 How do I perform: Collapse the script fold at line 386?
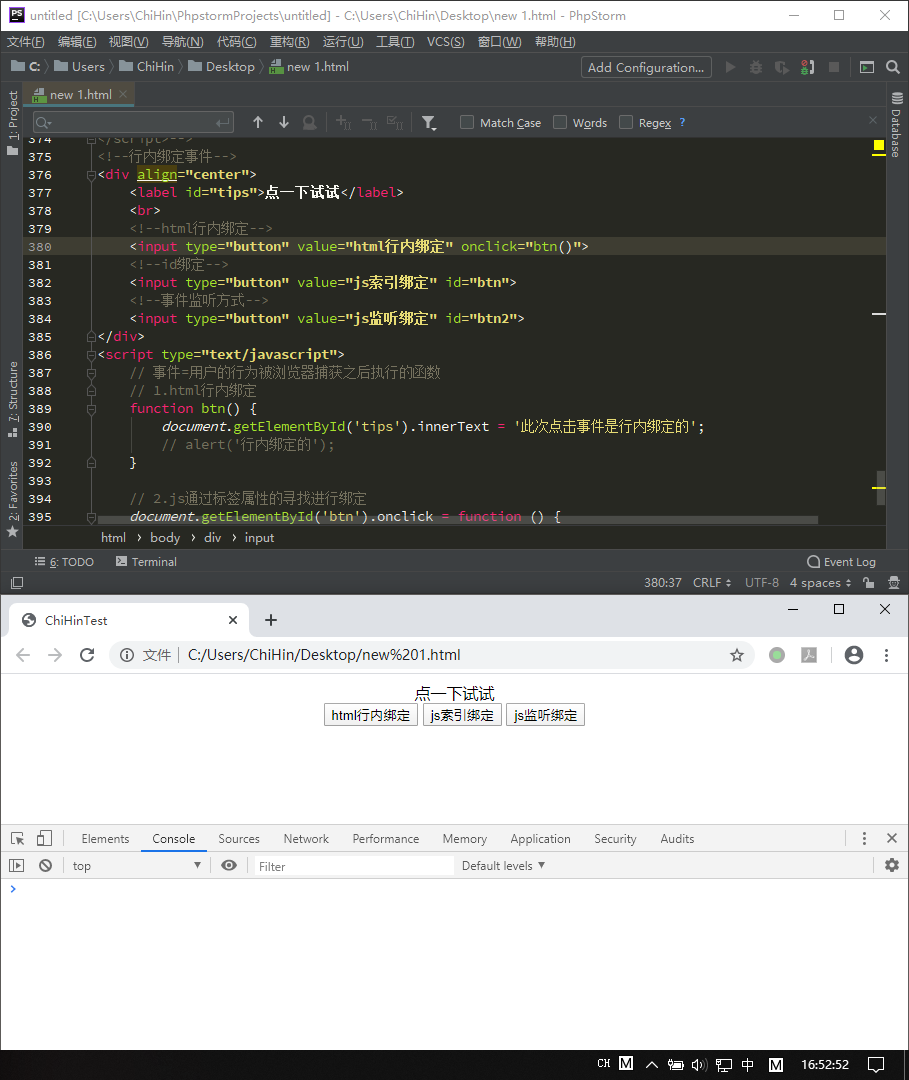pyautogui.click(x=91, y=355)
